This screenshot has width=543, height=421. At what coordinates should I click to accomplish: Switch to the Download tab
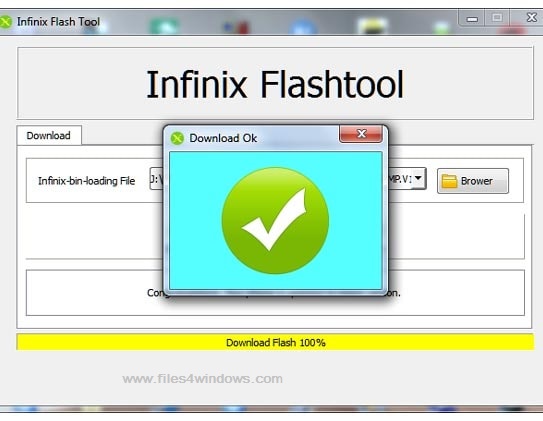(x=49, y=135)
